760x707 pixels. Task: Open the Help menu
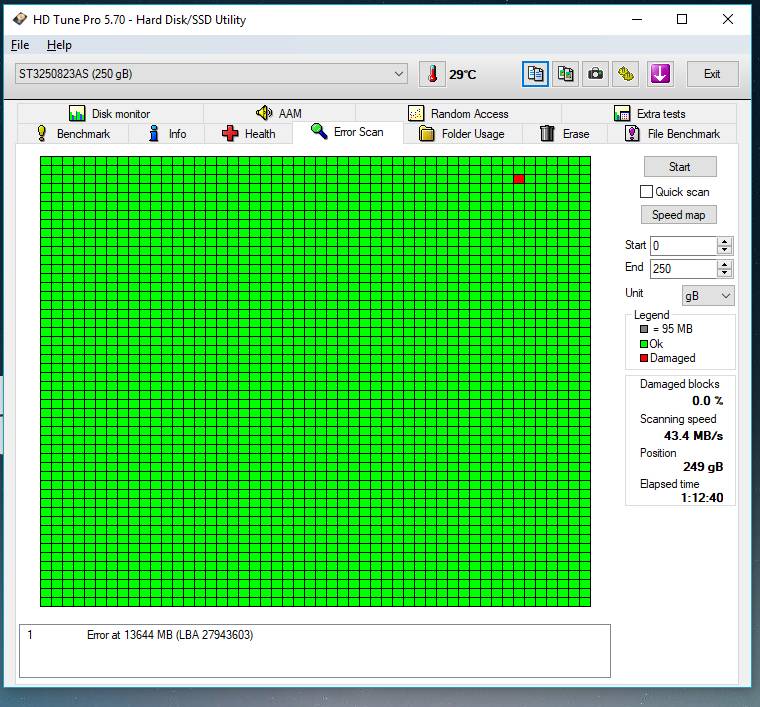point(59,45)
